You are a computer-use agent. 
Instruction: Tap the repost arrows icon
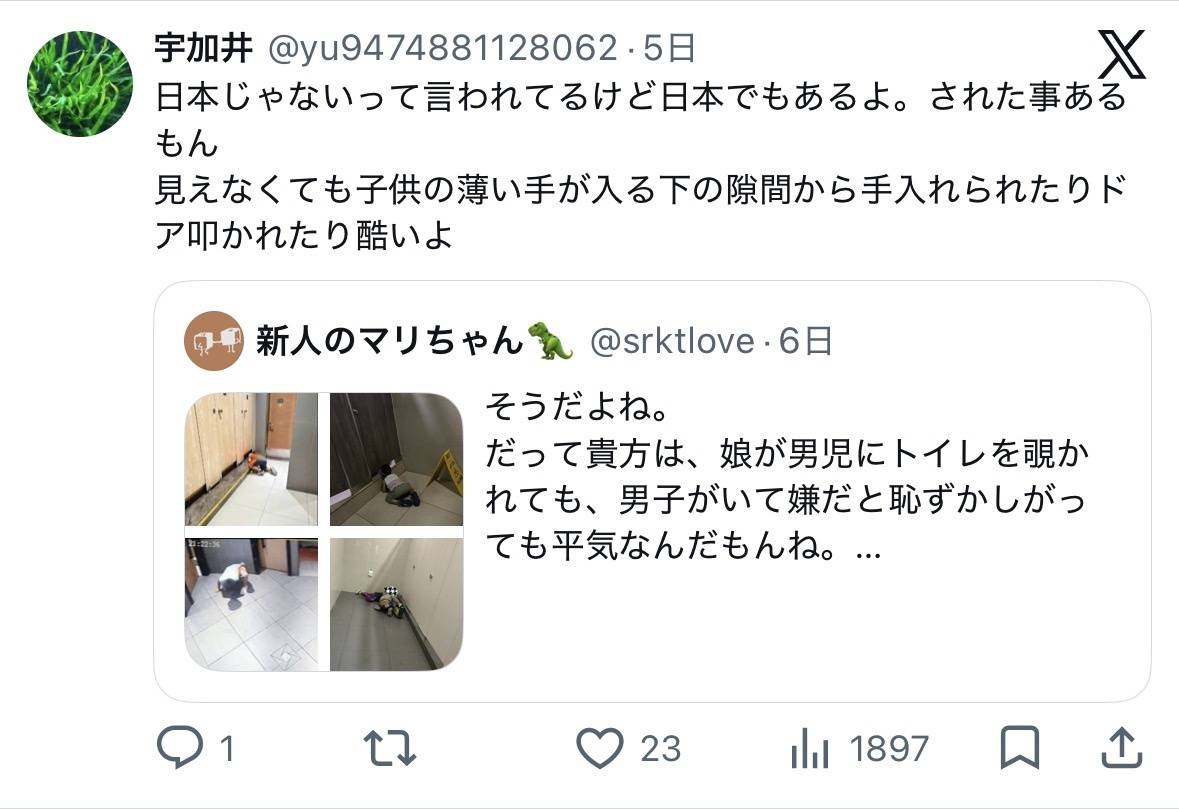389,748
